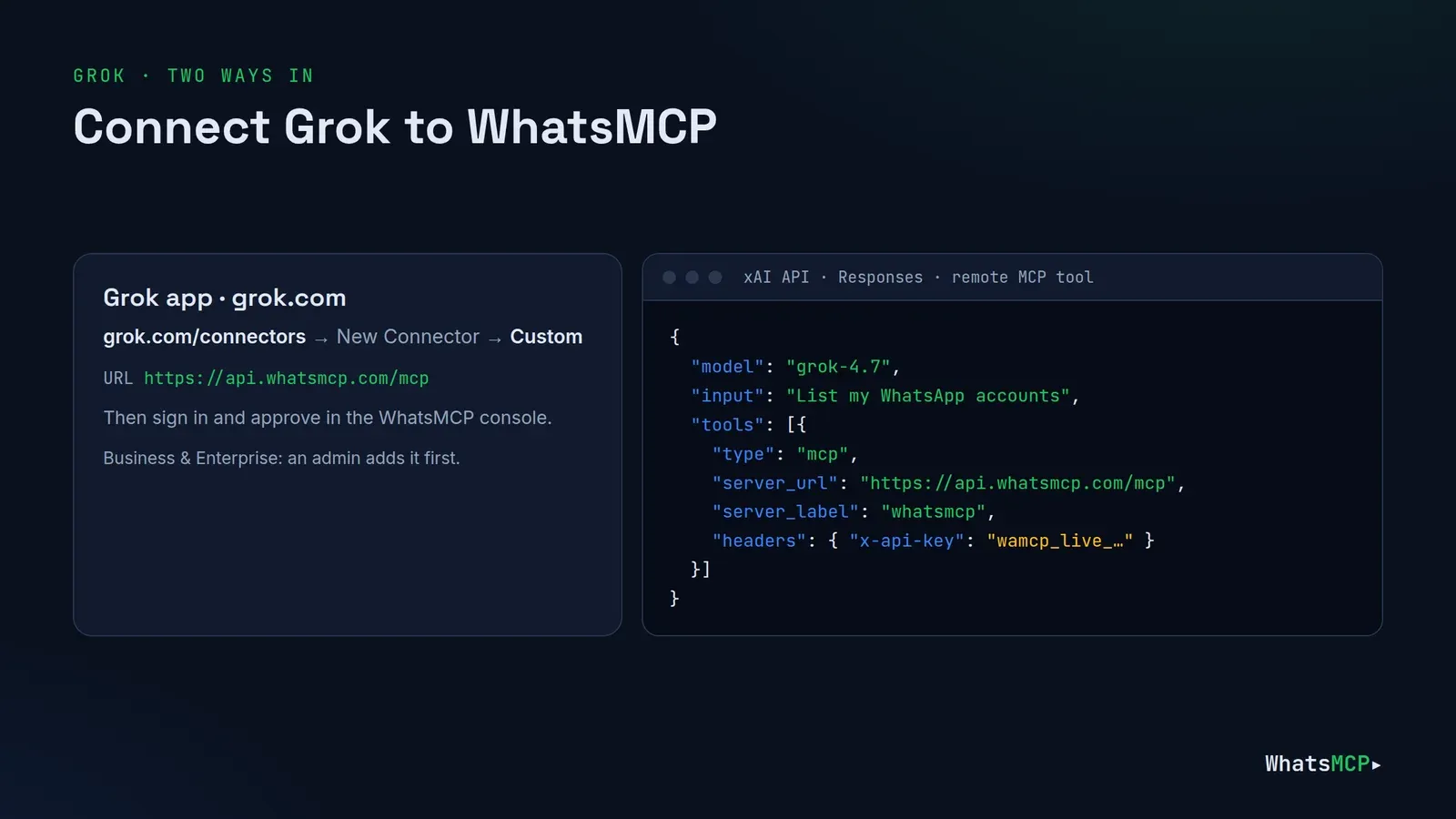Click the WhatsMCP logo in corner
Screen dimensions: 1456x819
coord(1322,763)
